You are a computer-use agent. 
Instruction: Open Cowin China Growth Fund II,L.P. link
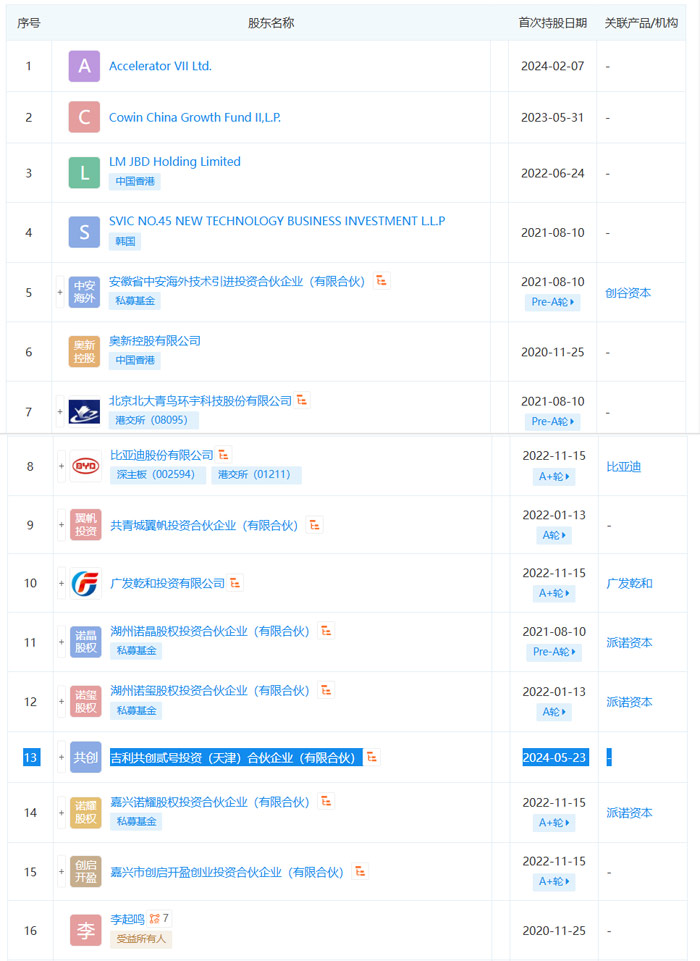click(195, 117)
